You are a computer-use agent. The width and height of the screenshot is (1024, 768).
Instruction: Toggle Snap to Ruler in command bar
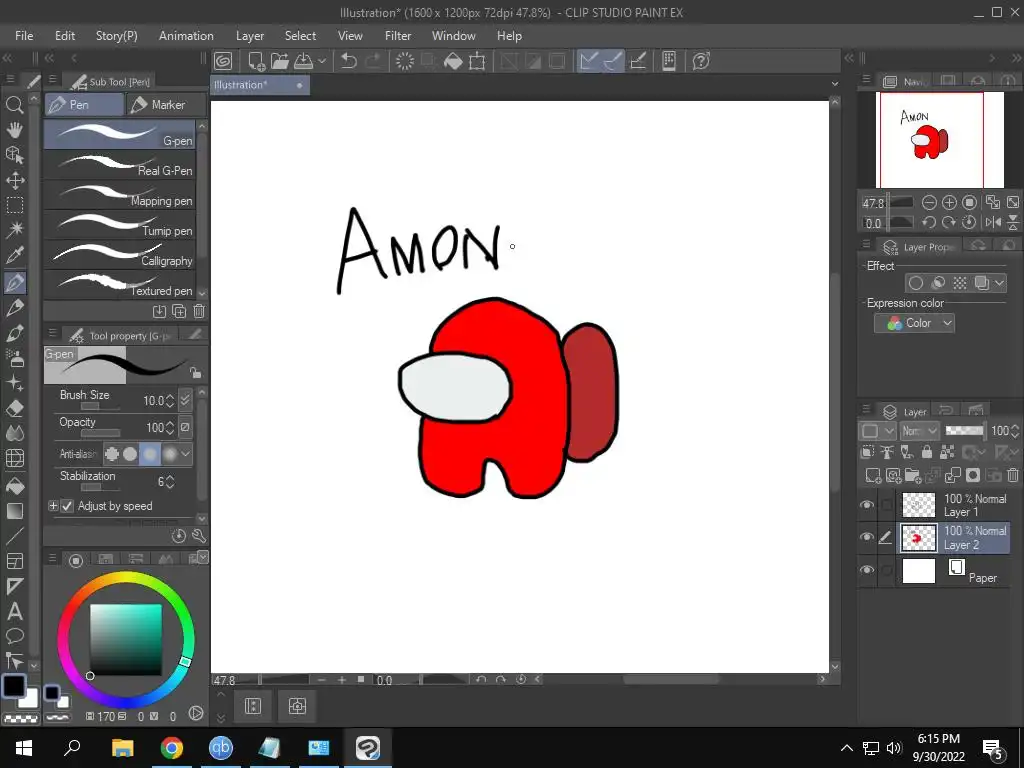[x=588, y=61]
